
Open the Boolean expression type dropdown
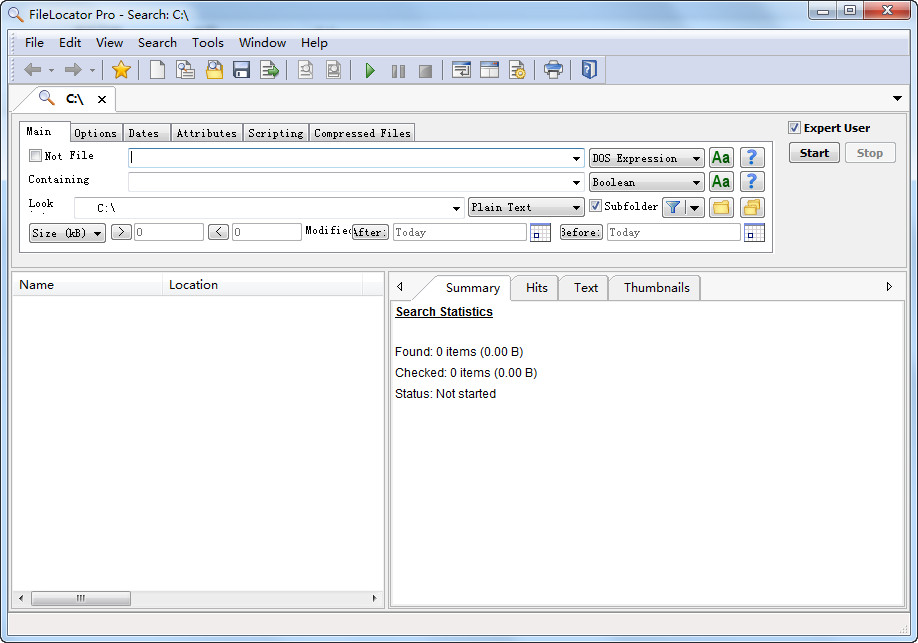pyautogui.click(x=647, y=182)
